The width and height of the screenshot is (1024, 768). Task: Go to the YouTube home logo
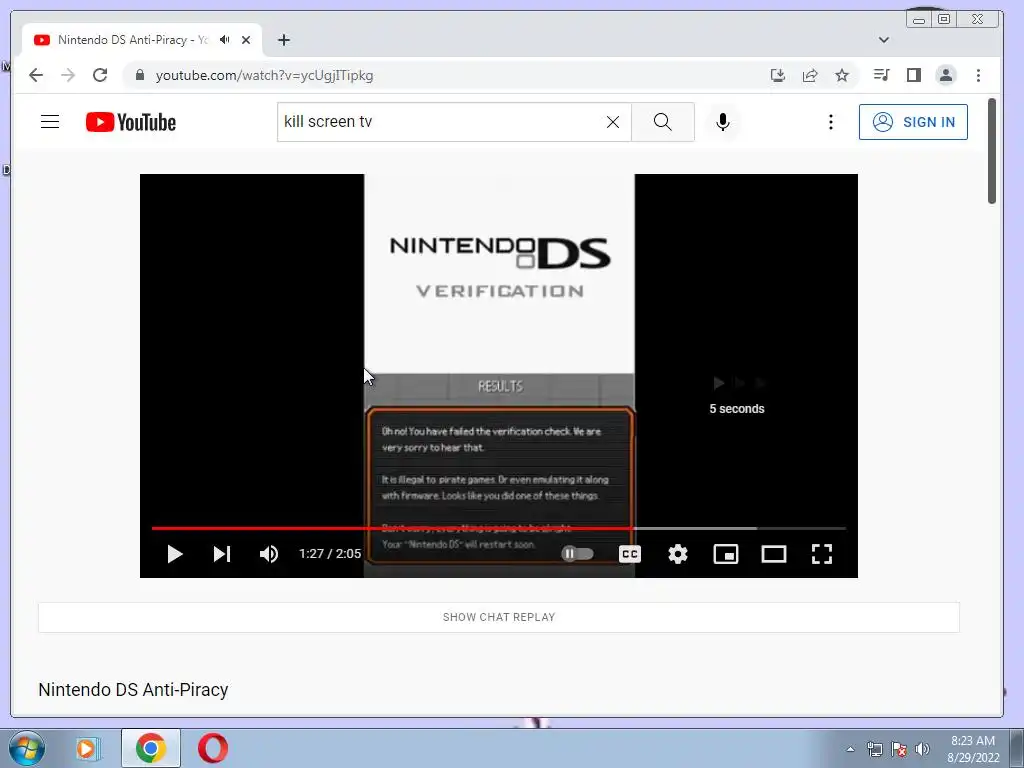coord(131,122)
